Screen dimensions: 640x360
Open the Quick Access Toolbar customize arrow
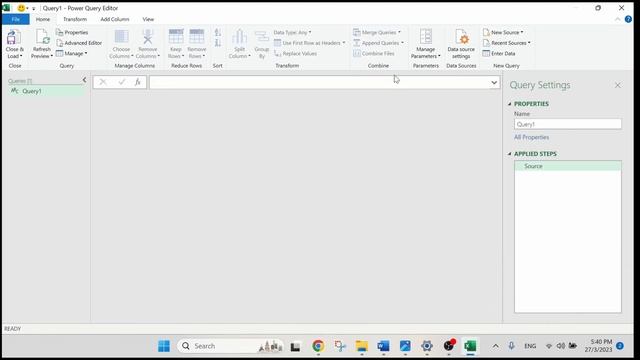pos(33,8)
